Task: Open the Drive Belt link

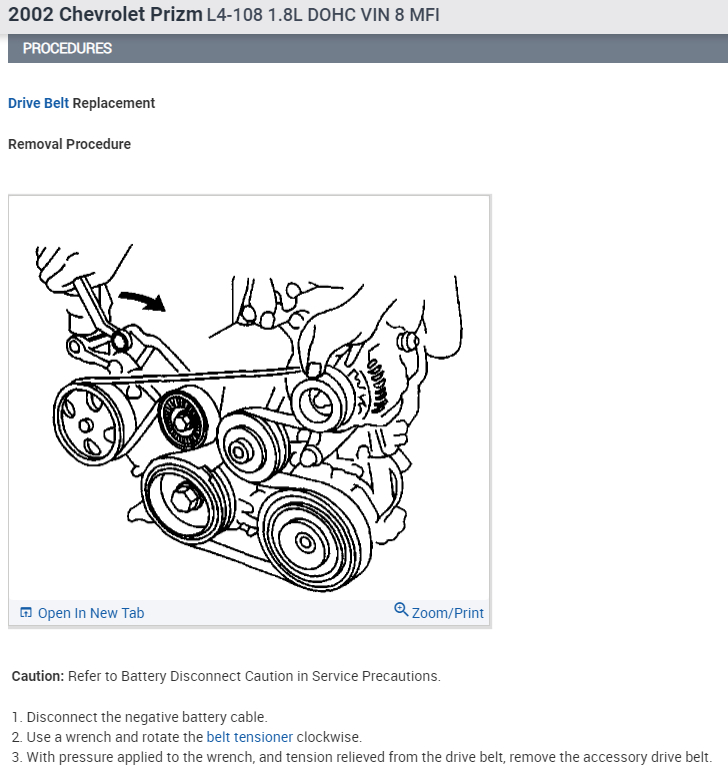Action: (38, 103)
